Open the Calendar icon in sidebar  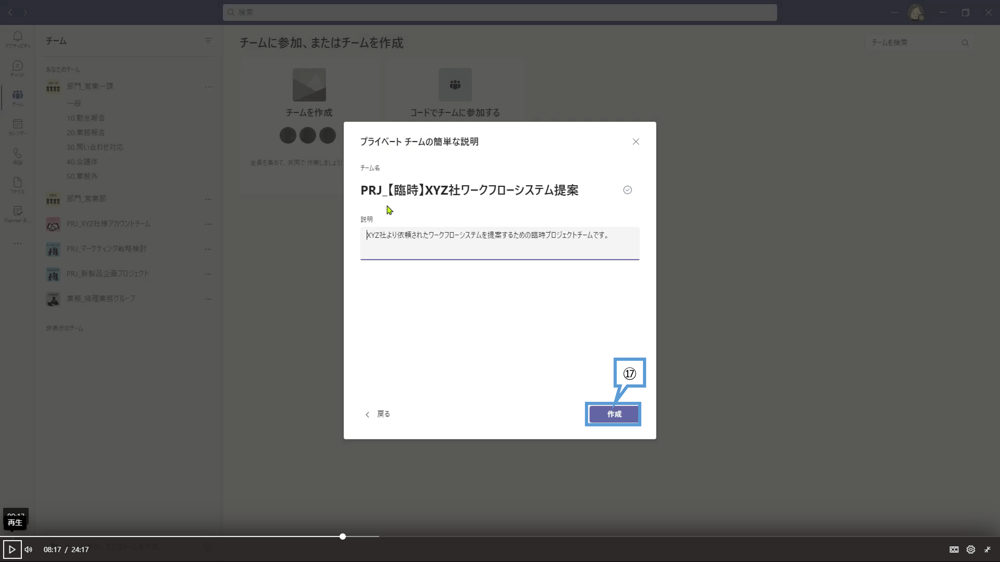coord(17,126)
